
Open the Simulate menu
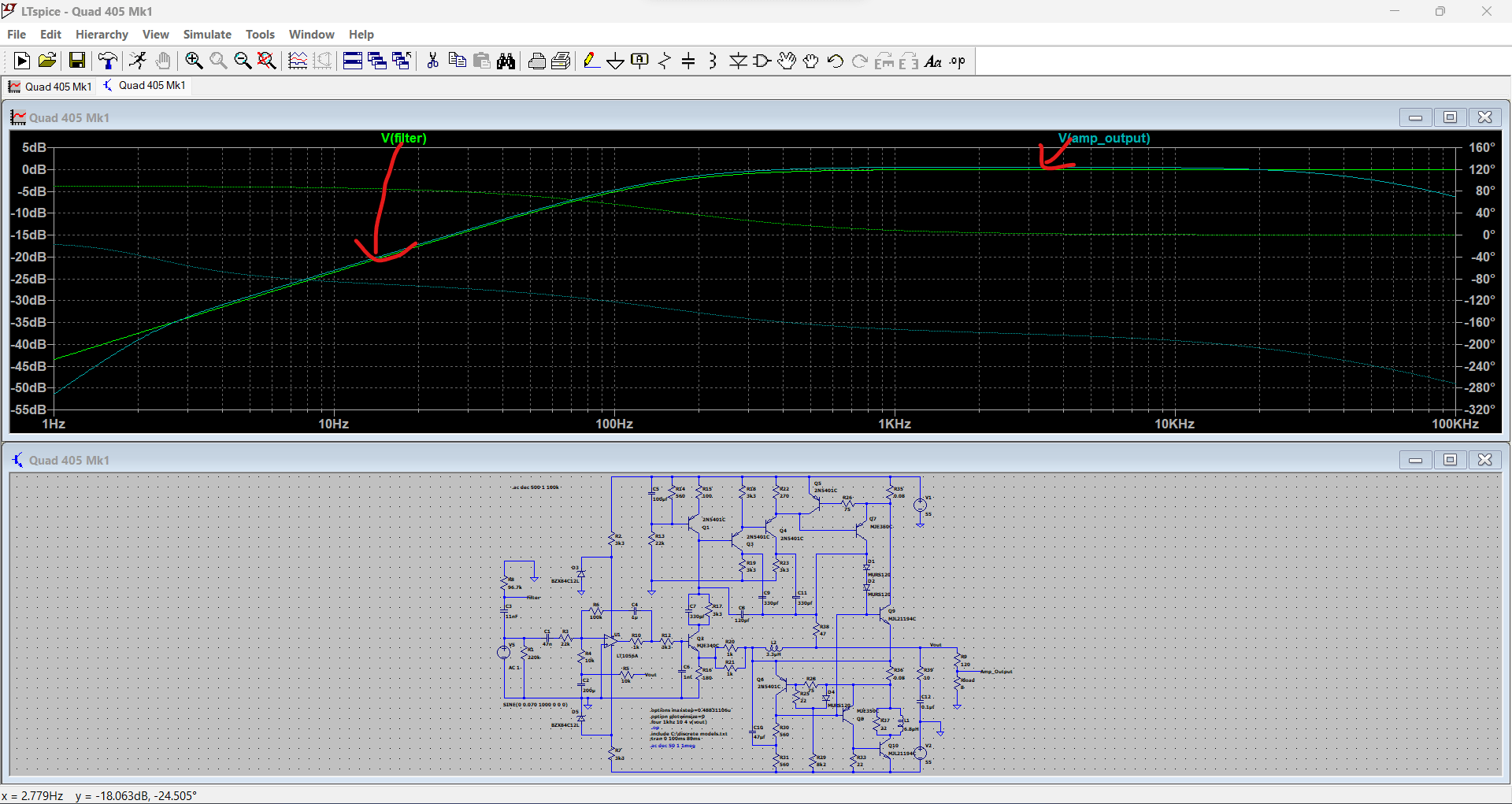[207, 34]
